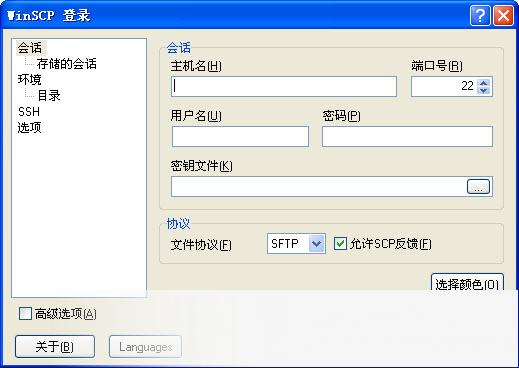The height and width of the screenshot is (368, 519).
Task: Increase port number with up arrow
Action: [484, 82]
